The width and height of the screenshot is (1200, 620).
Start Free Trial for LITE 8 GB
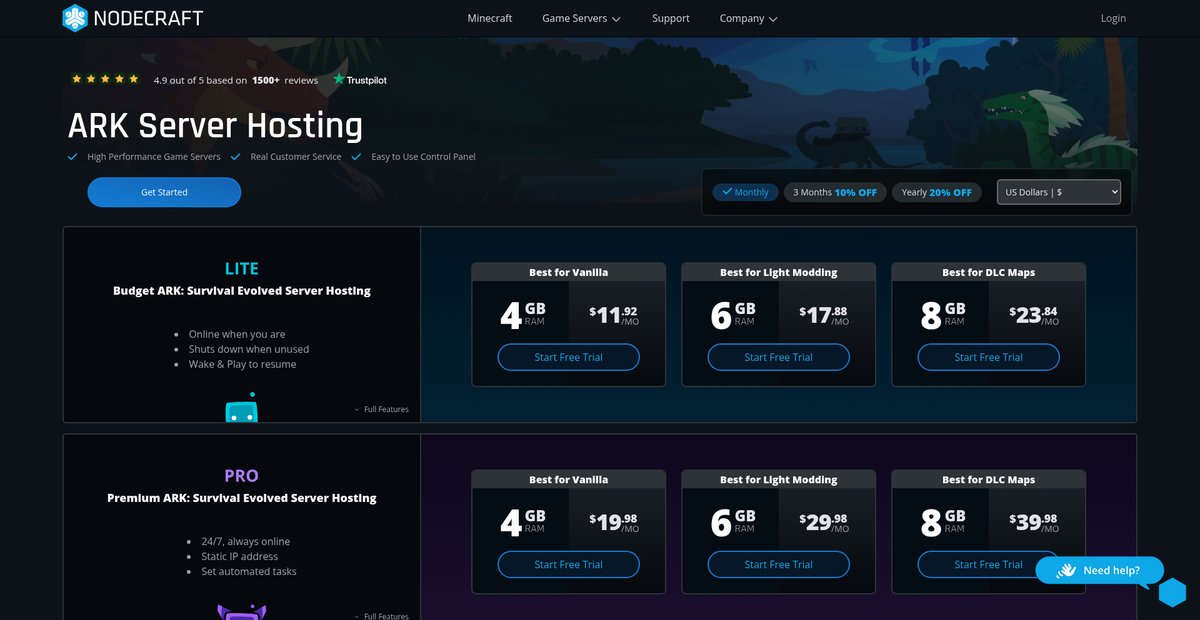click(x=988, y=357)
